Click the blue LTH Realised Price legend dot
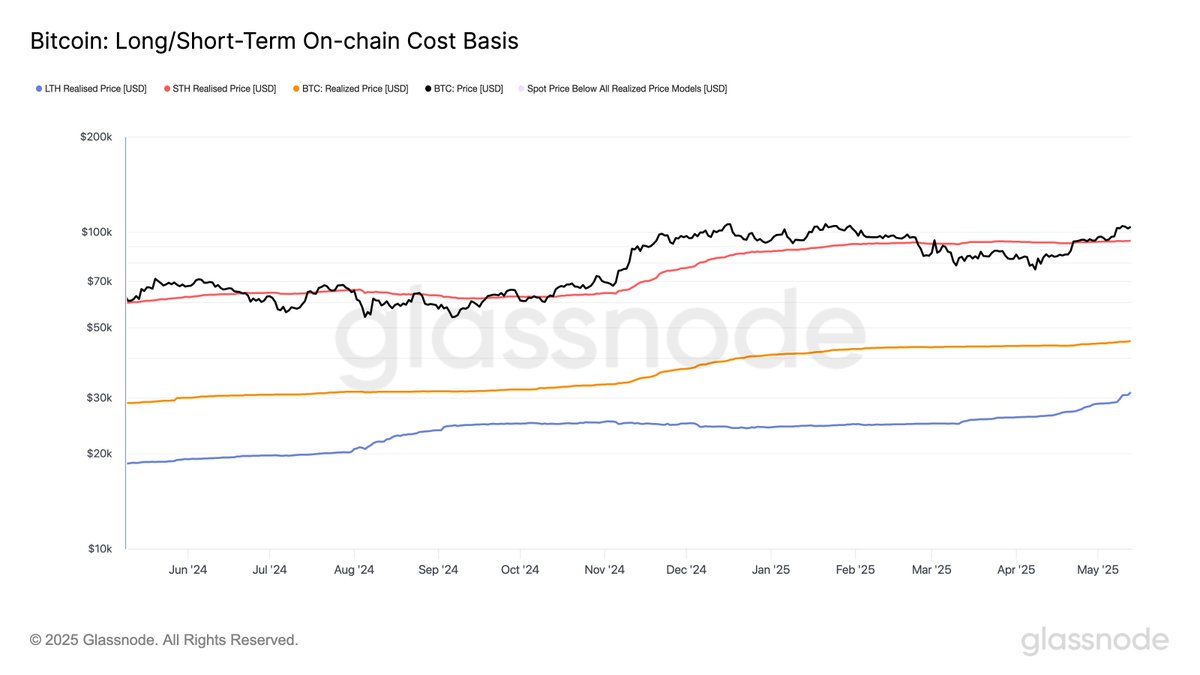 (x=38, y=89)
